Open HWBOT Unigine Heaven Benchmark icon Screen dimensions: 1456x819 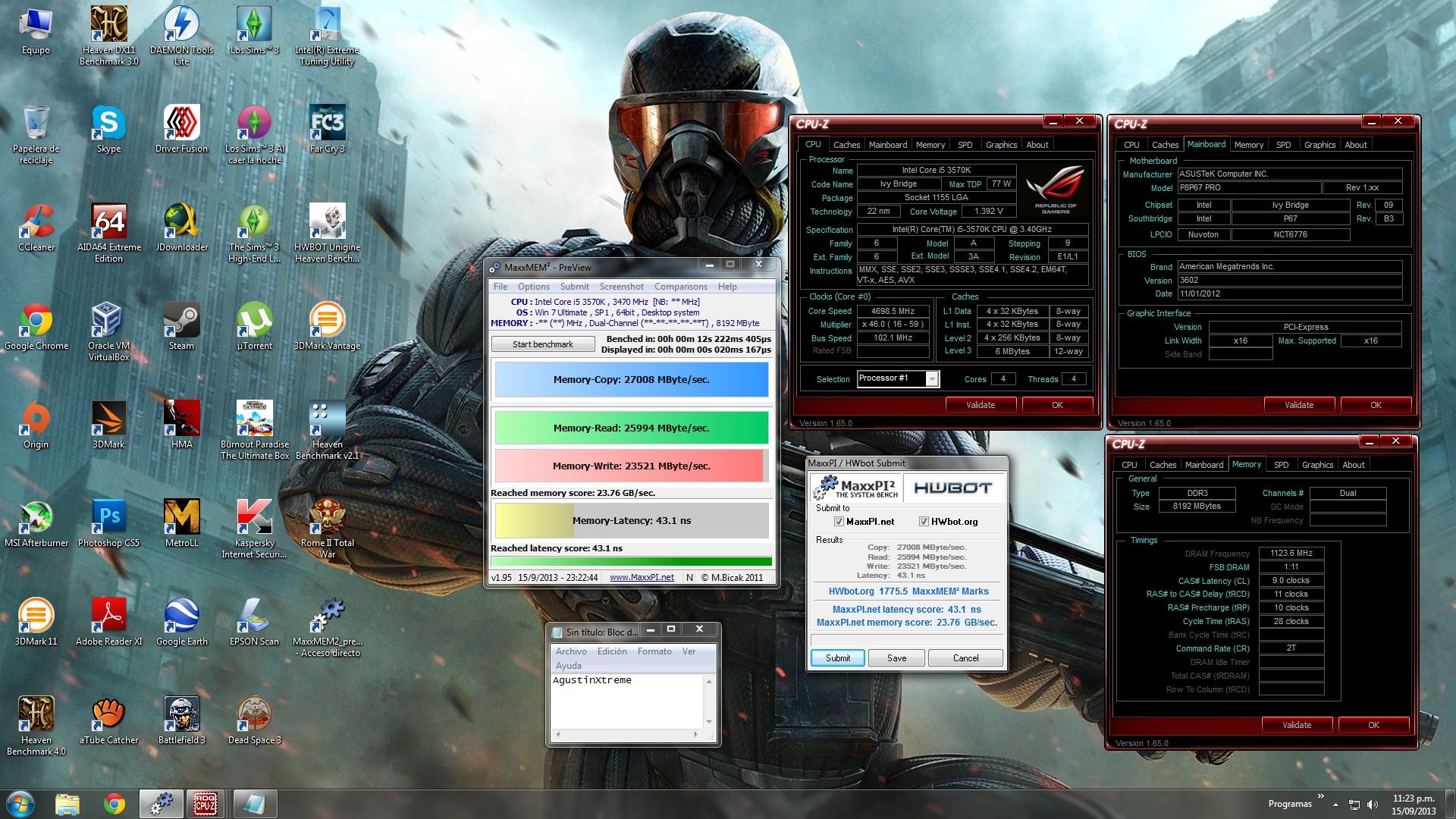point(327,234)
